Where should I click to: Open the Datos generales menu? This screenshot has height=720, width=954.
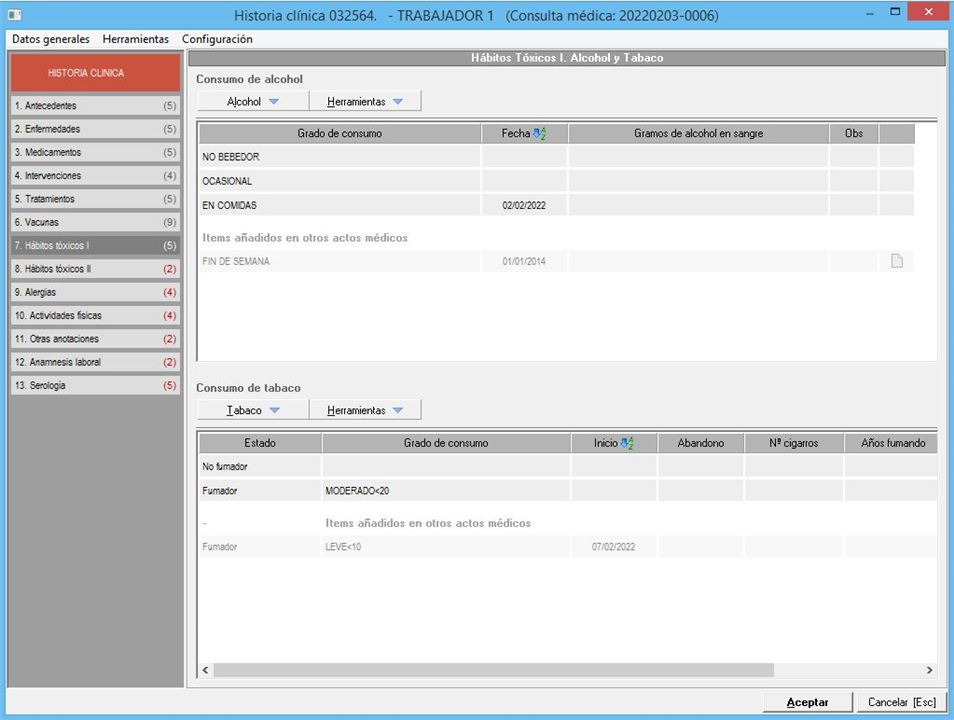pyautogui.click(x=51, y=39)
